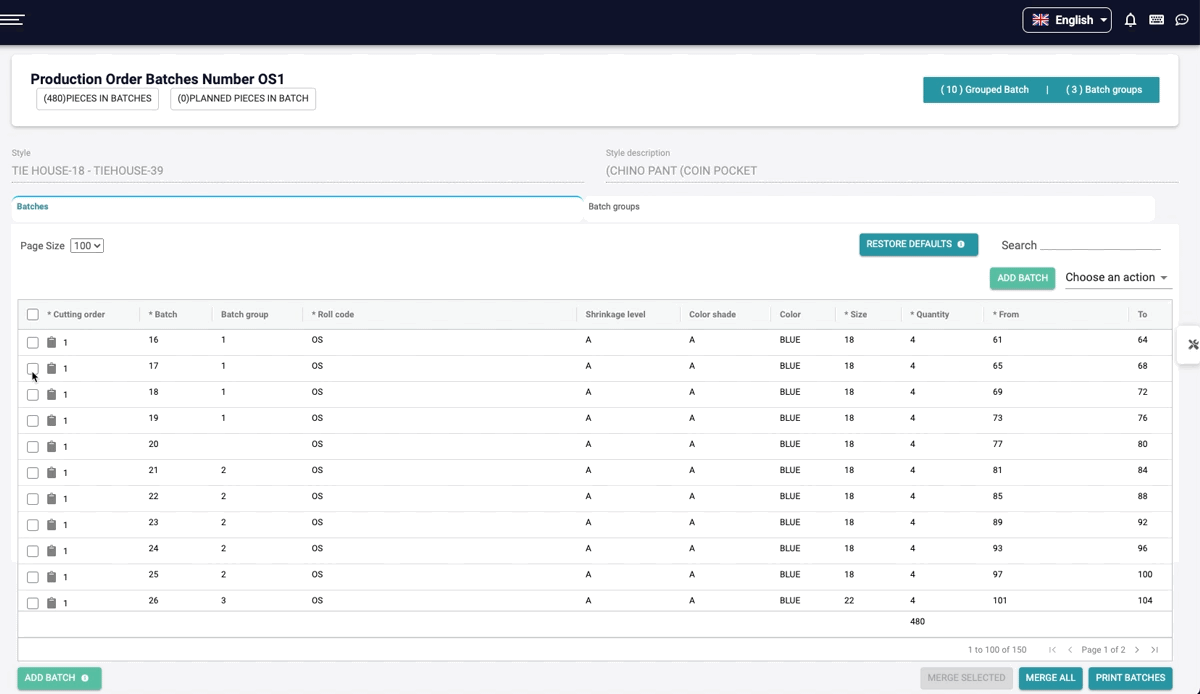Viewport: 1200px width, 694px height.
Task: Click info icon on bottom Add Batch
Action: [x=85, y=678]
